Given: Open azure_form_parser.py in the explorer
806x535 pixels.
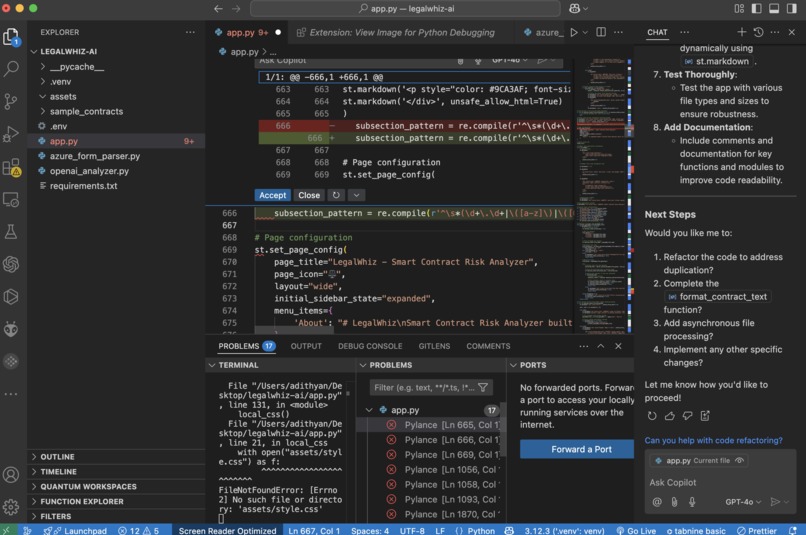Looking at the screenshot, I should (x=95, y=156).
